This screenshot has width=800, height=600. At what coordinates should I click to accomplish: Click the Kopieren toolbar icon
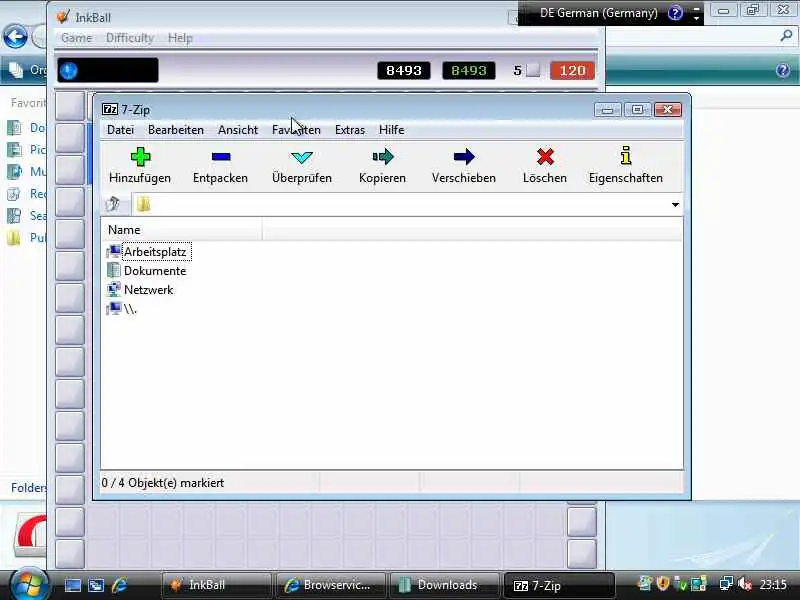tap(383, 157)
